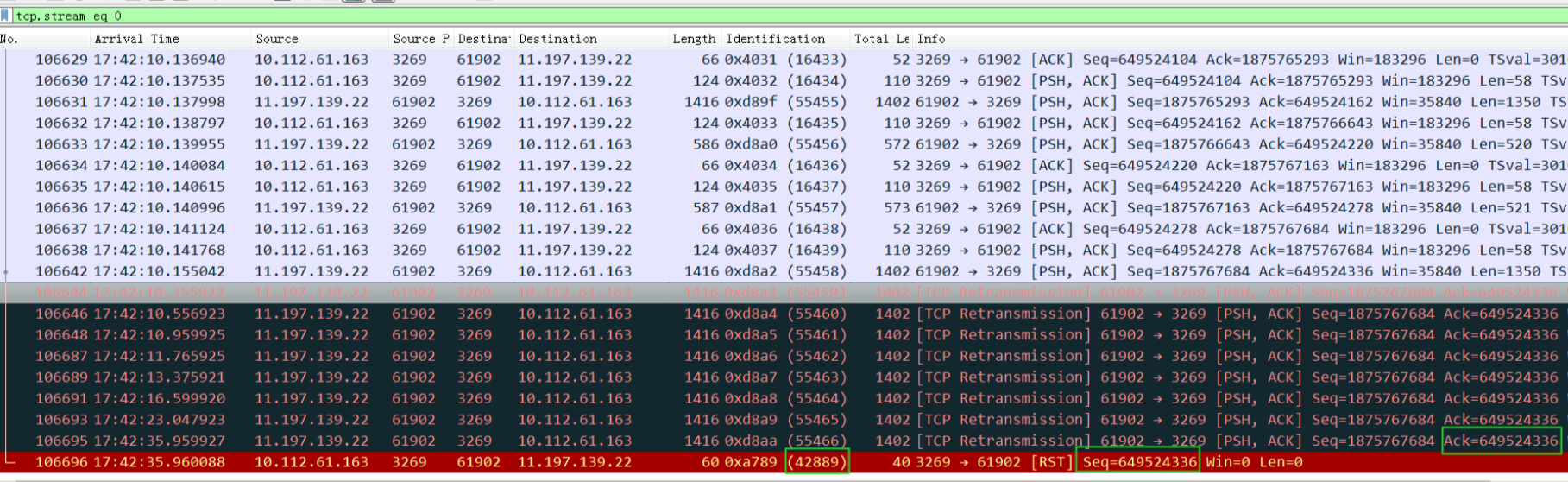The height and width of the screenshot is (482, 1568).
Task: Select packet row 106634
Action: (784, 165)
